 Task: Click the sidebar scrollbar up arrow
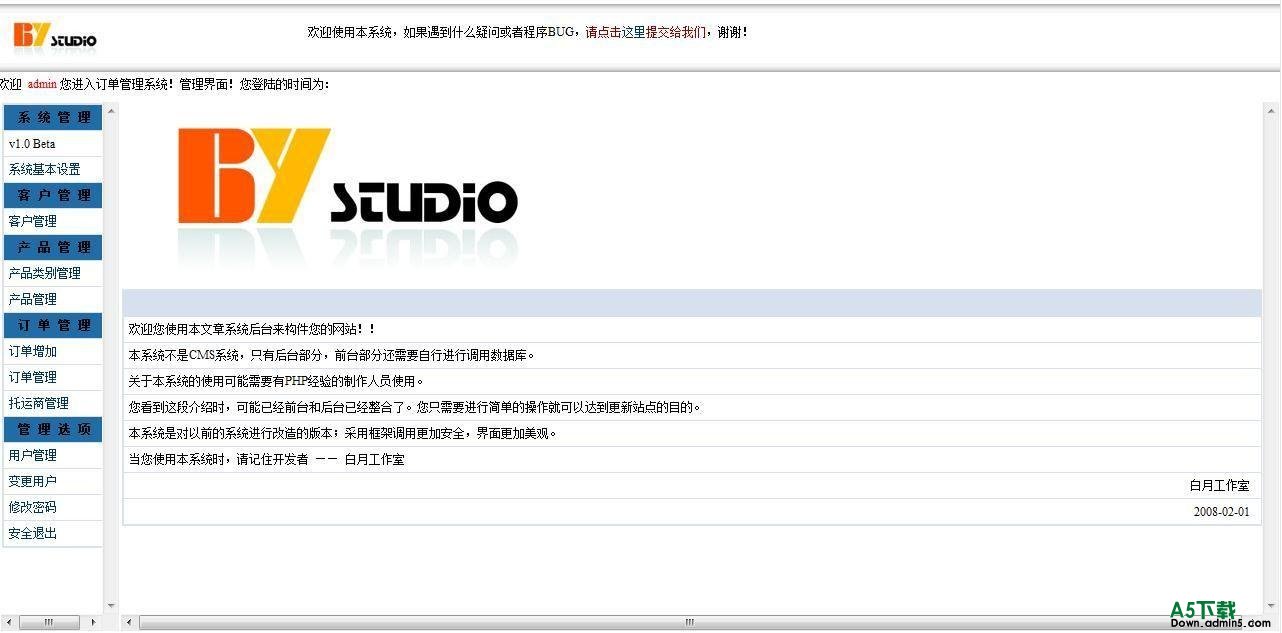[x=111, y=109]
